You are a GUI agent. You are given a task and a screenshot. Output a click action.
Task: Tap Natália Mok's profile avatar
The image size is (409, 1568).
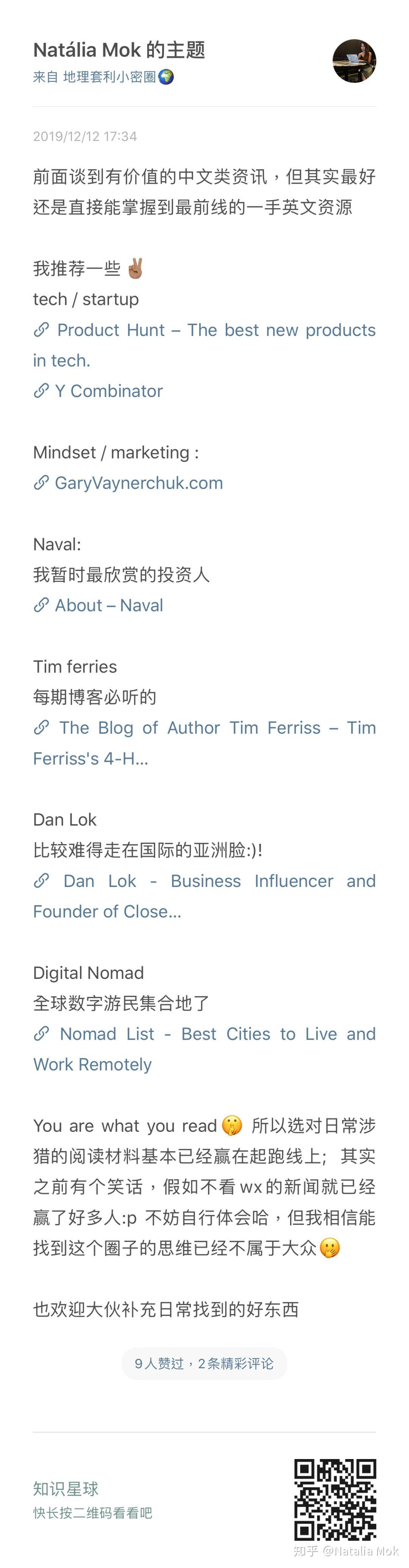pyautogui.click(x=354, y=61)
